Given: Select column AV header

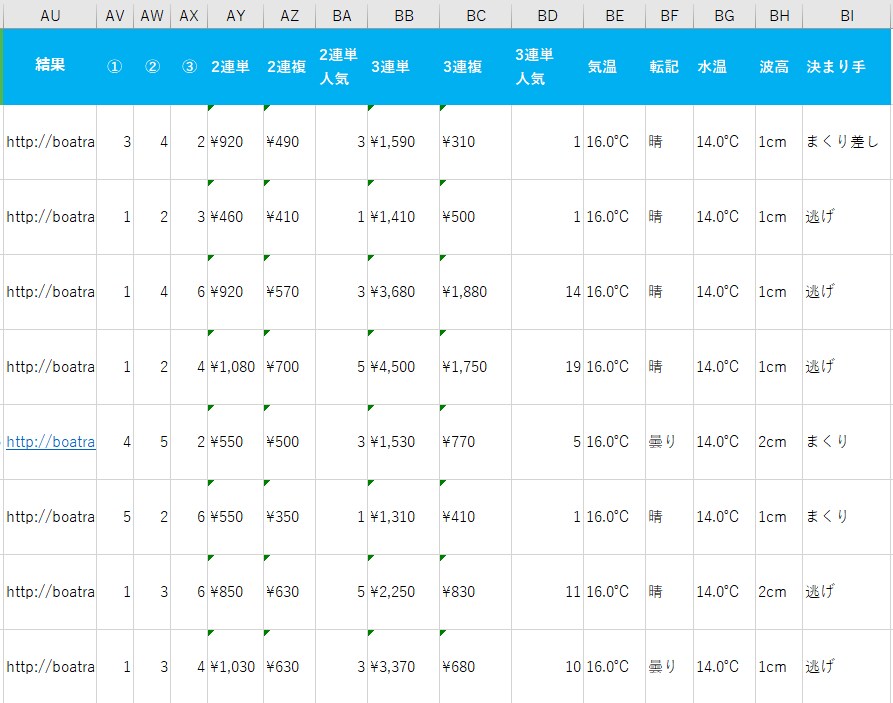Looking at the screenshot, I should (x=115, y=15).
